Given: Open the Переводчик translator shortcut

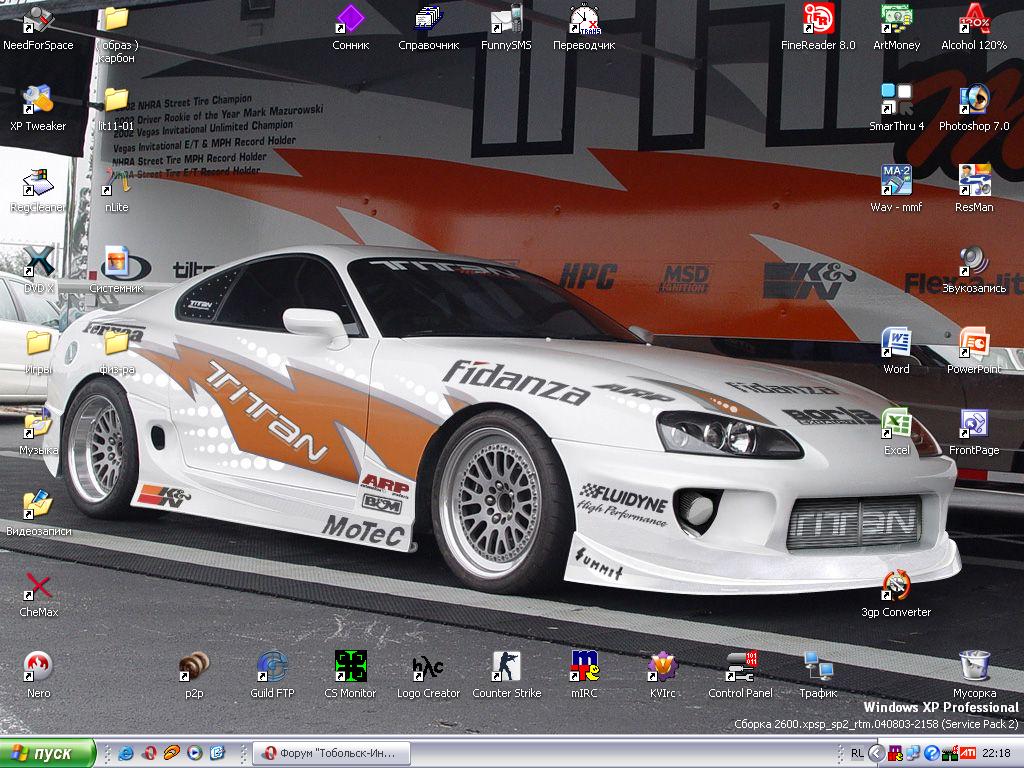Looking at the screenshot, I should tap(584, 28).
